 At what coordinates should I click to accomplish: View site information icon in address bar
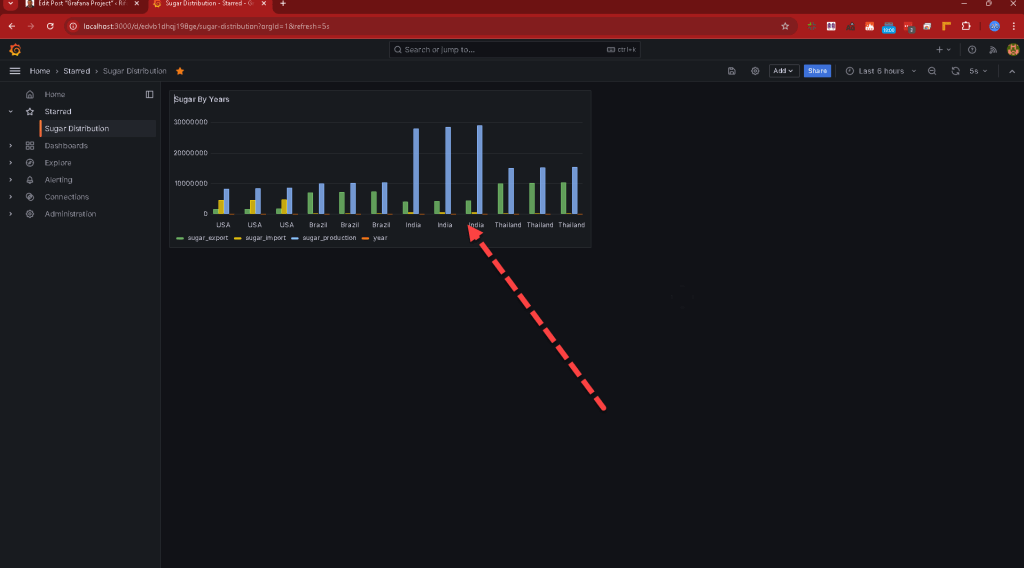pyautogui.click(x=73, y=26)
